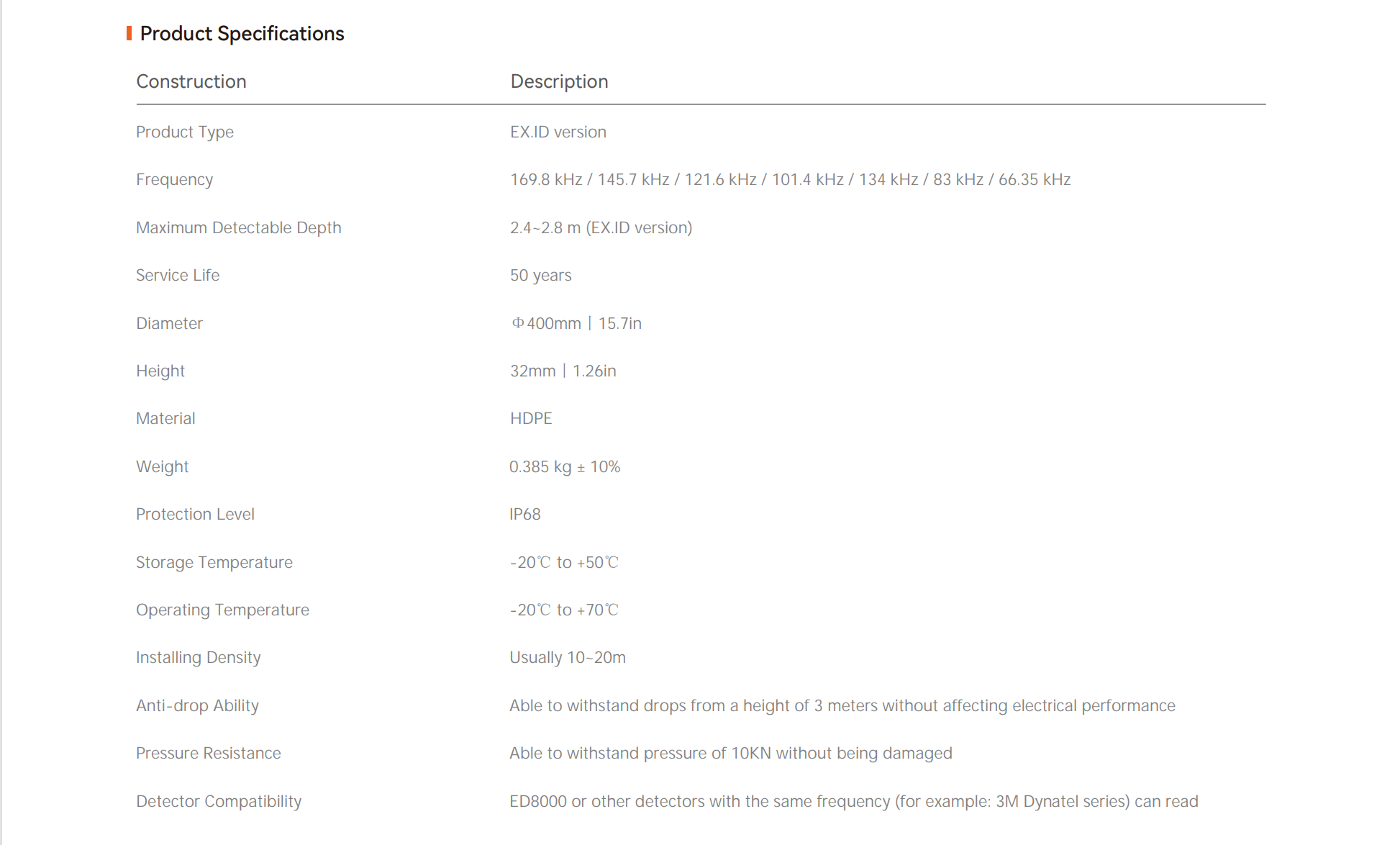Click the ED8000 detector compatibility text
Image resolution: width=1400 pixels, height=845 pixels.
click(854, 801)
